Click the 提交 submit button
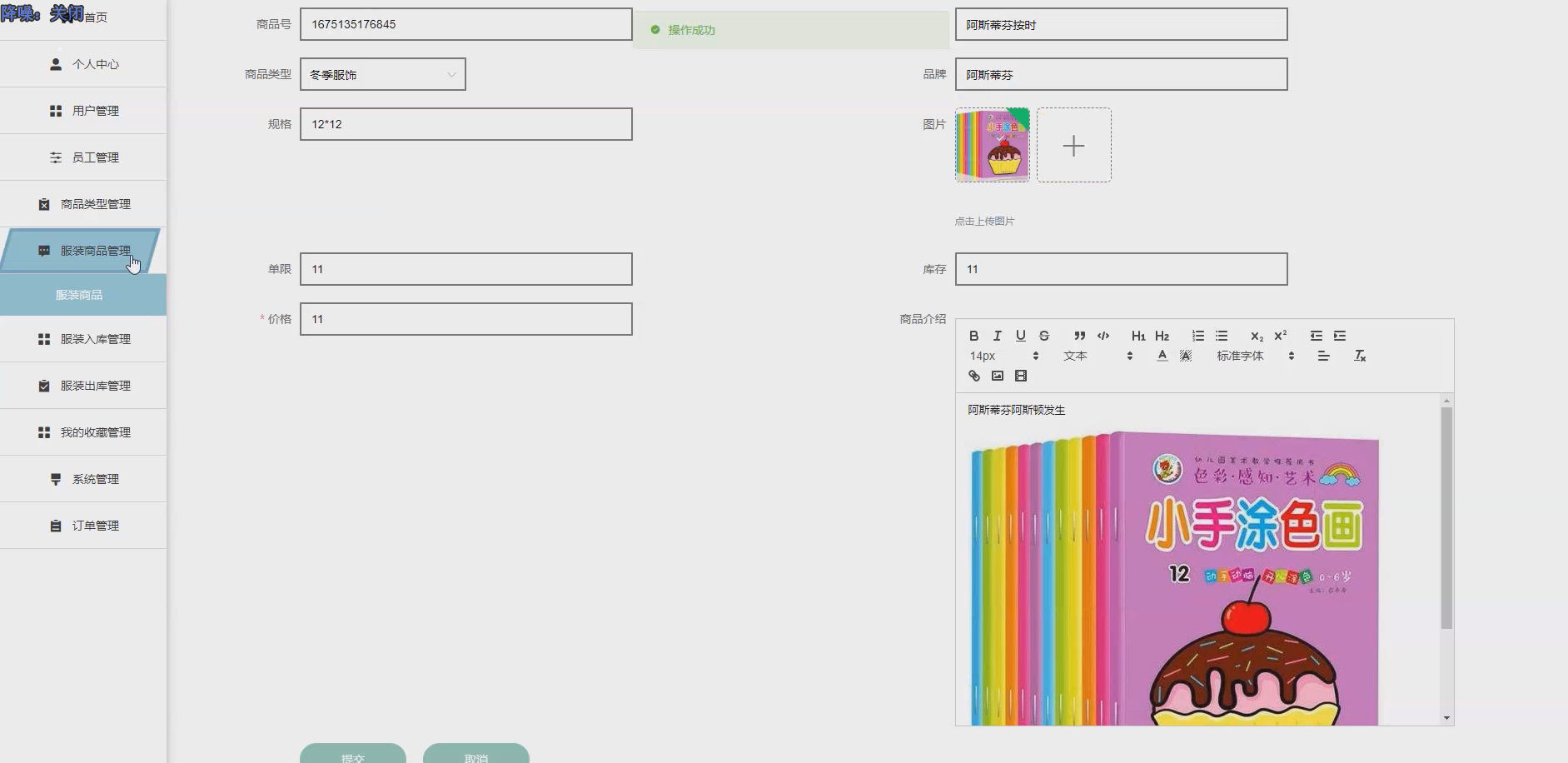The height and width of the screenshot is (763, 1568). pos(353,754)
